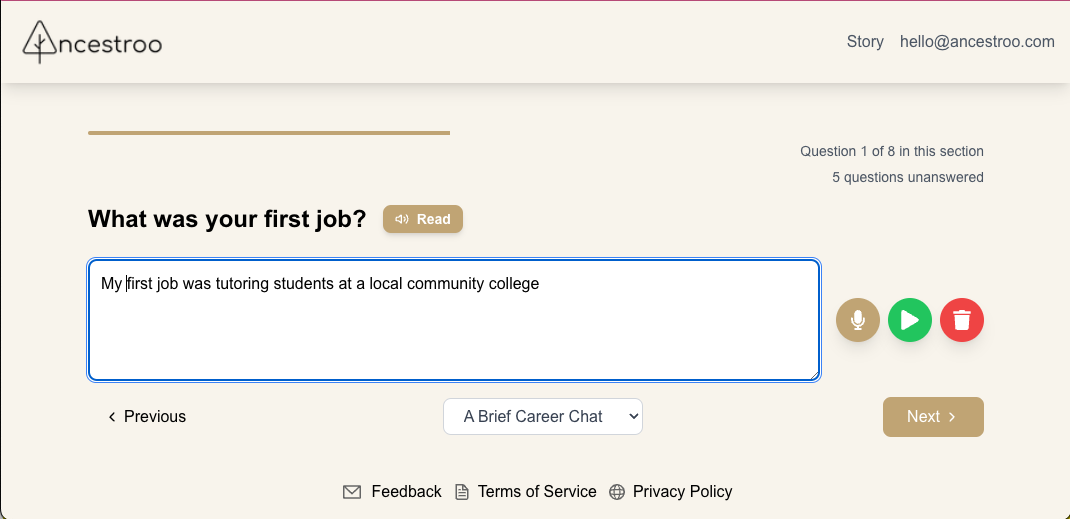1070x519 pixels.
Task: Go to the Next question
Action: coord(932,417)
